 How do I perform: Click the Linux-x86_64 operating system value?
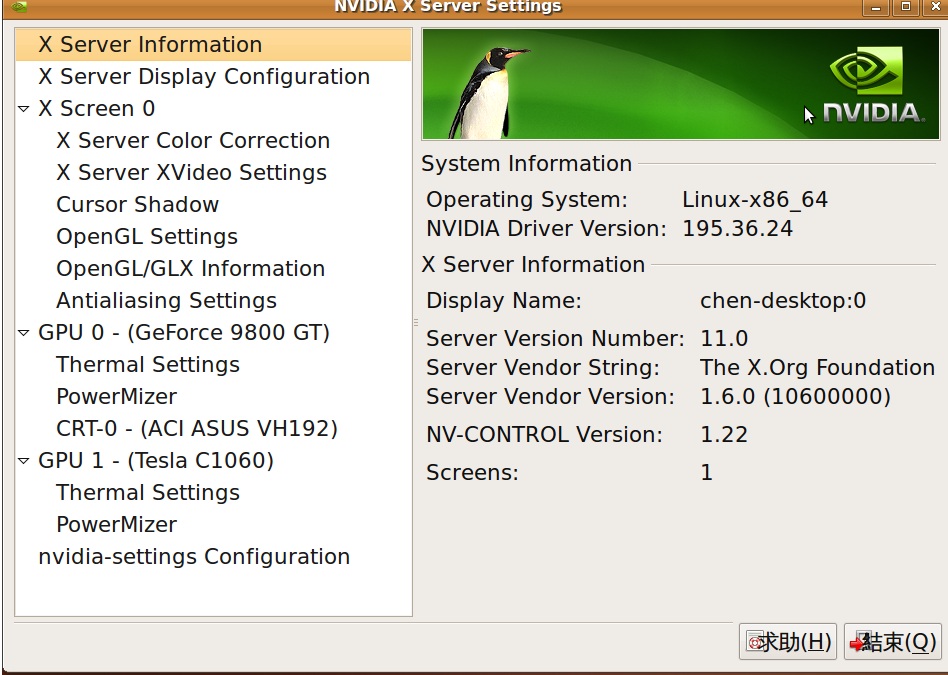(755, 200)
